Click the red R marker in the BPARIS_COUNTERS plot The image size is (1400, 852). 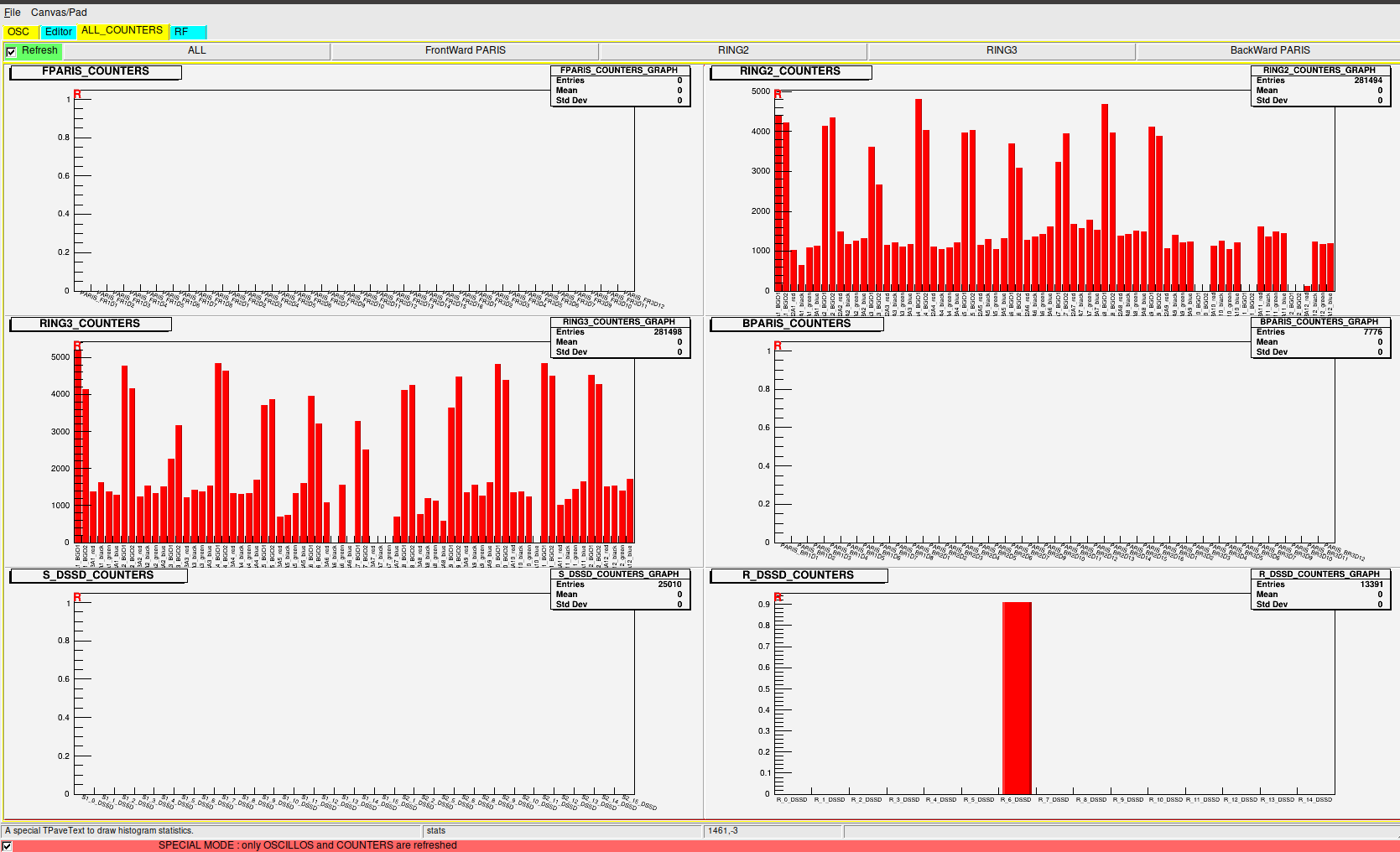pos(778,346)
